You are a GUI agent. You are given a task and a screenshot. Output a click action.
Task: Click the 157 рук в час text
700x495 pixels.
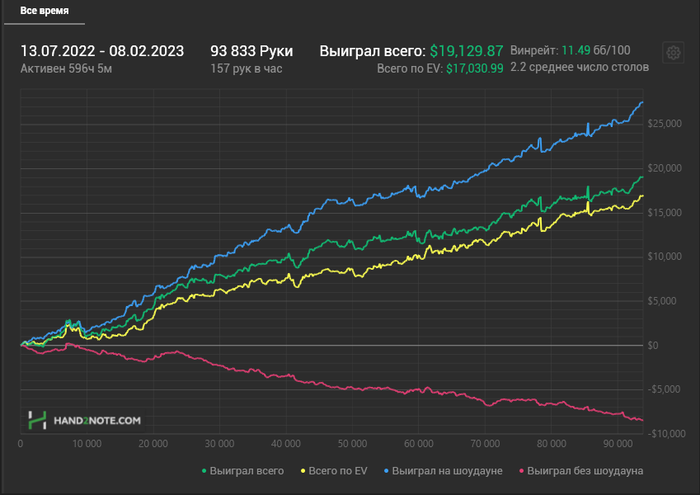tap(246, 68)
